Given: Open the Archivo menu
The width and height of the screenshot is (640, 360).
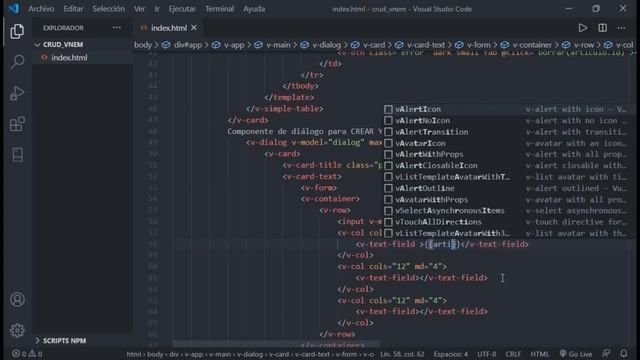Looking at the screenshot, I should [x=41, y=9].
